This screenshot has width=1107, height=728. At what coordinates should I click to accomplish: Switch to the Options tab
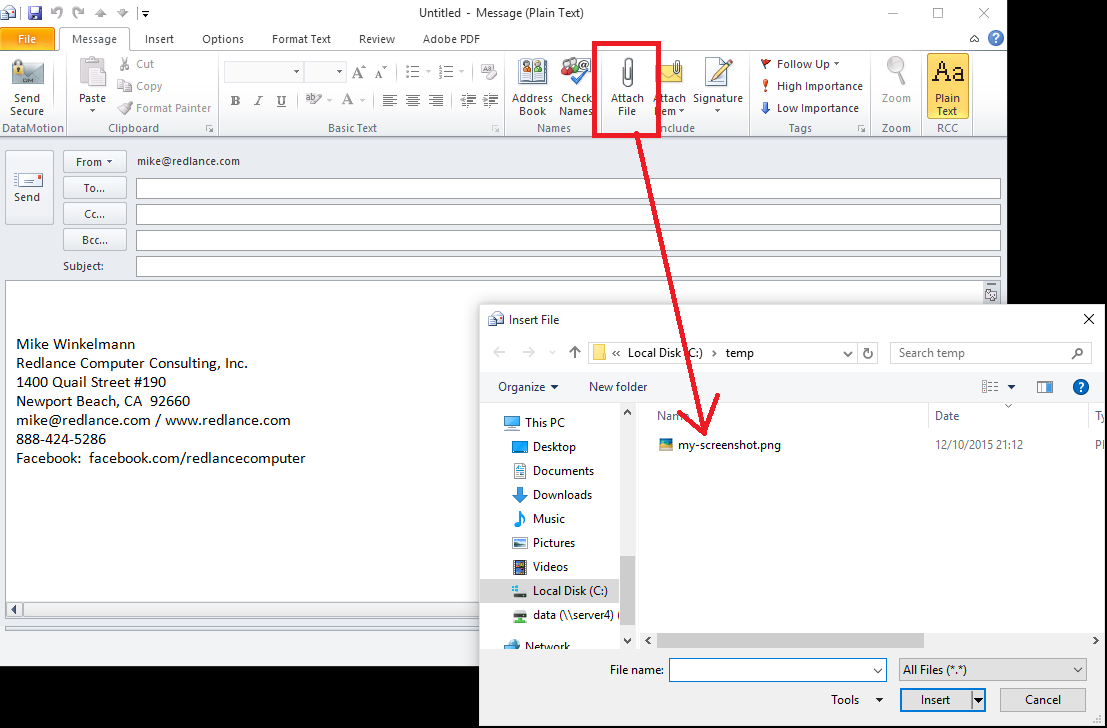point(222,39)
